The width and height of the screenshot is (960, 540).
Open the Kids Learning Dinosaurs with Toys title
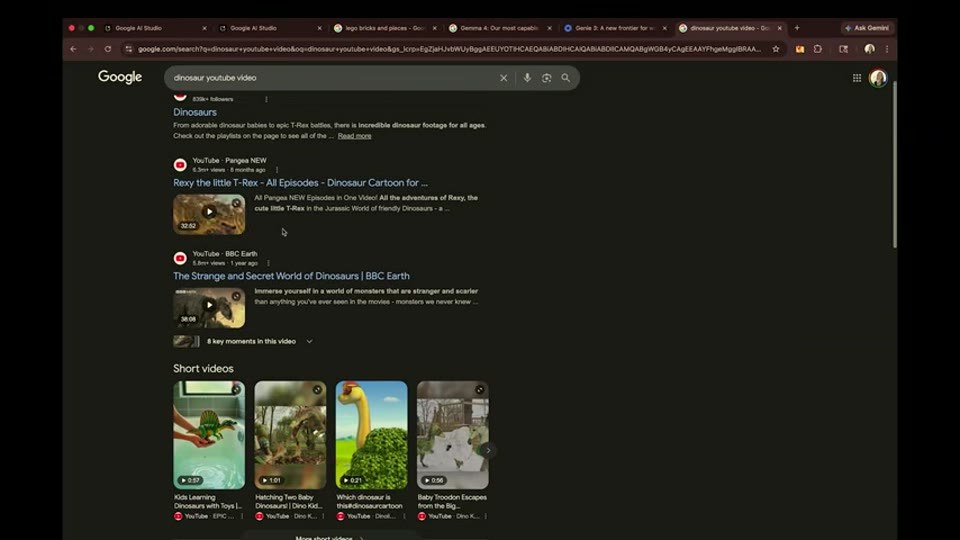[x=208, y=501]
